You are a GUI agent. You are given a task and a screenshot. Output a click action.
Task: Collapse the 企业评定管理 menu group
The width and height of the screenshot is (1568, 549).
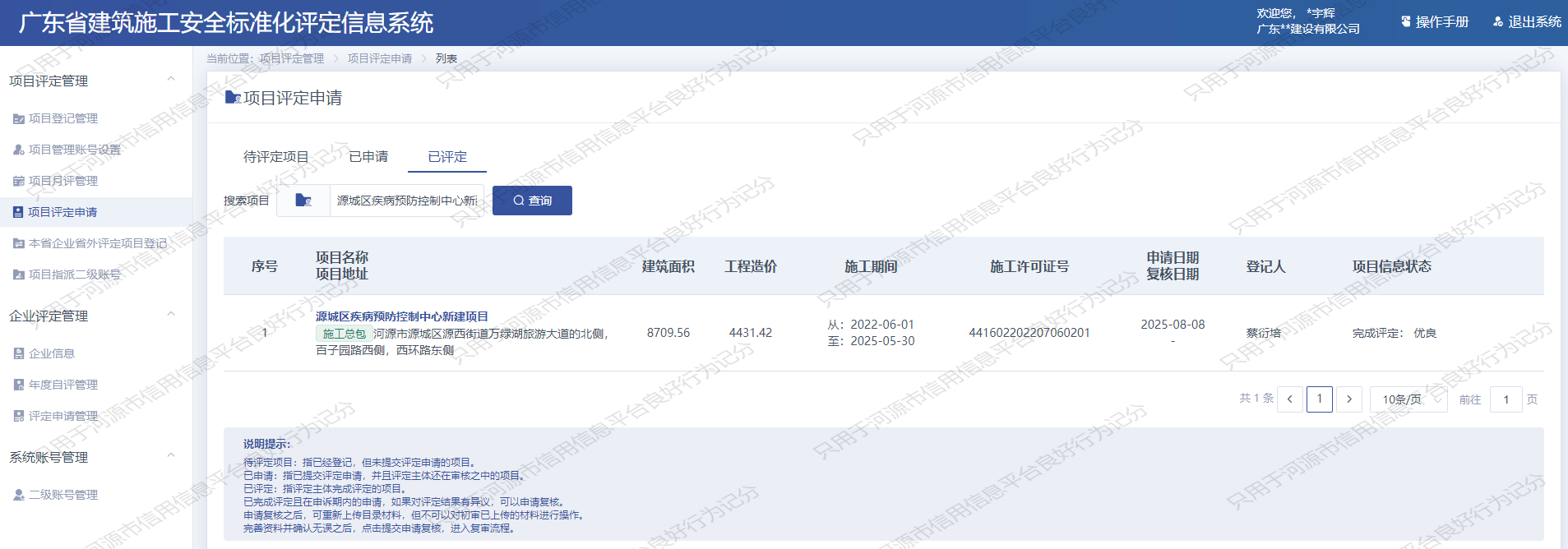point(171,315)
